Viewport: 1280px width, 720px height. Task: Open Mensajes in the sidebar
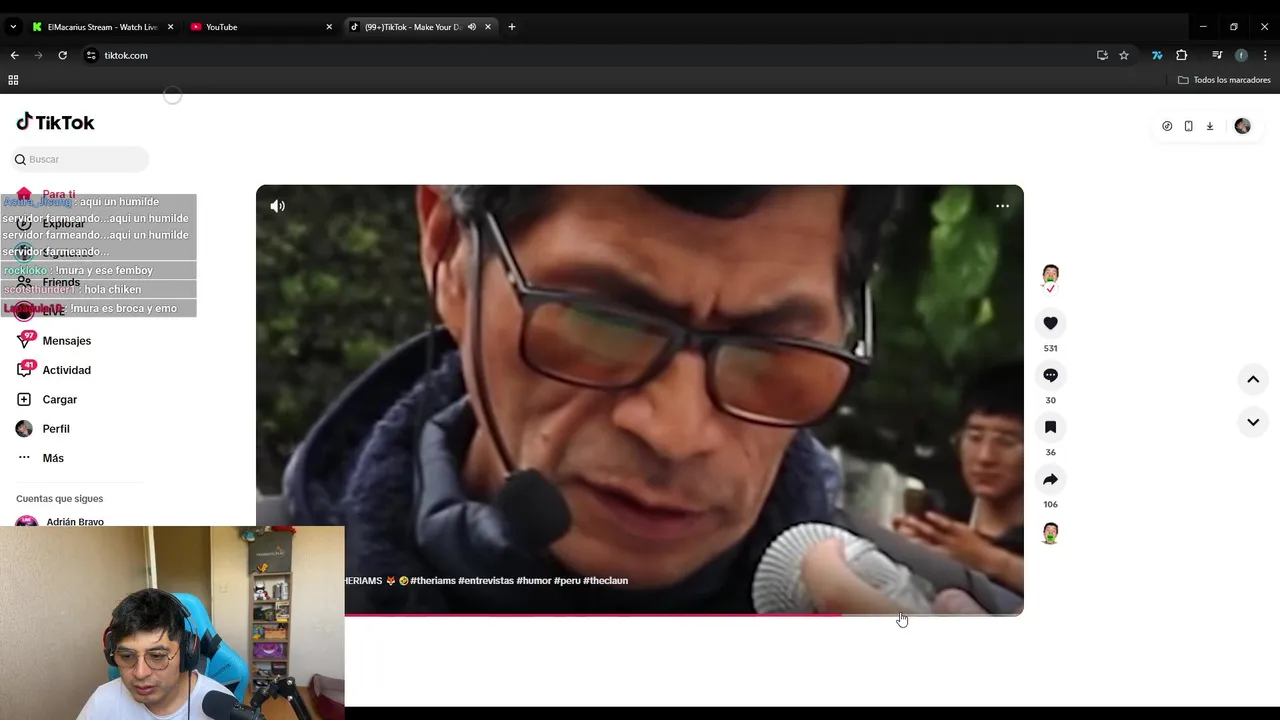click(x=66, y=341)
